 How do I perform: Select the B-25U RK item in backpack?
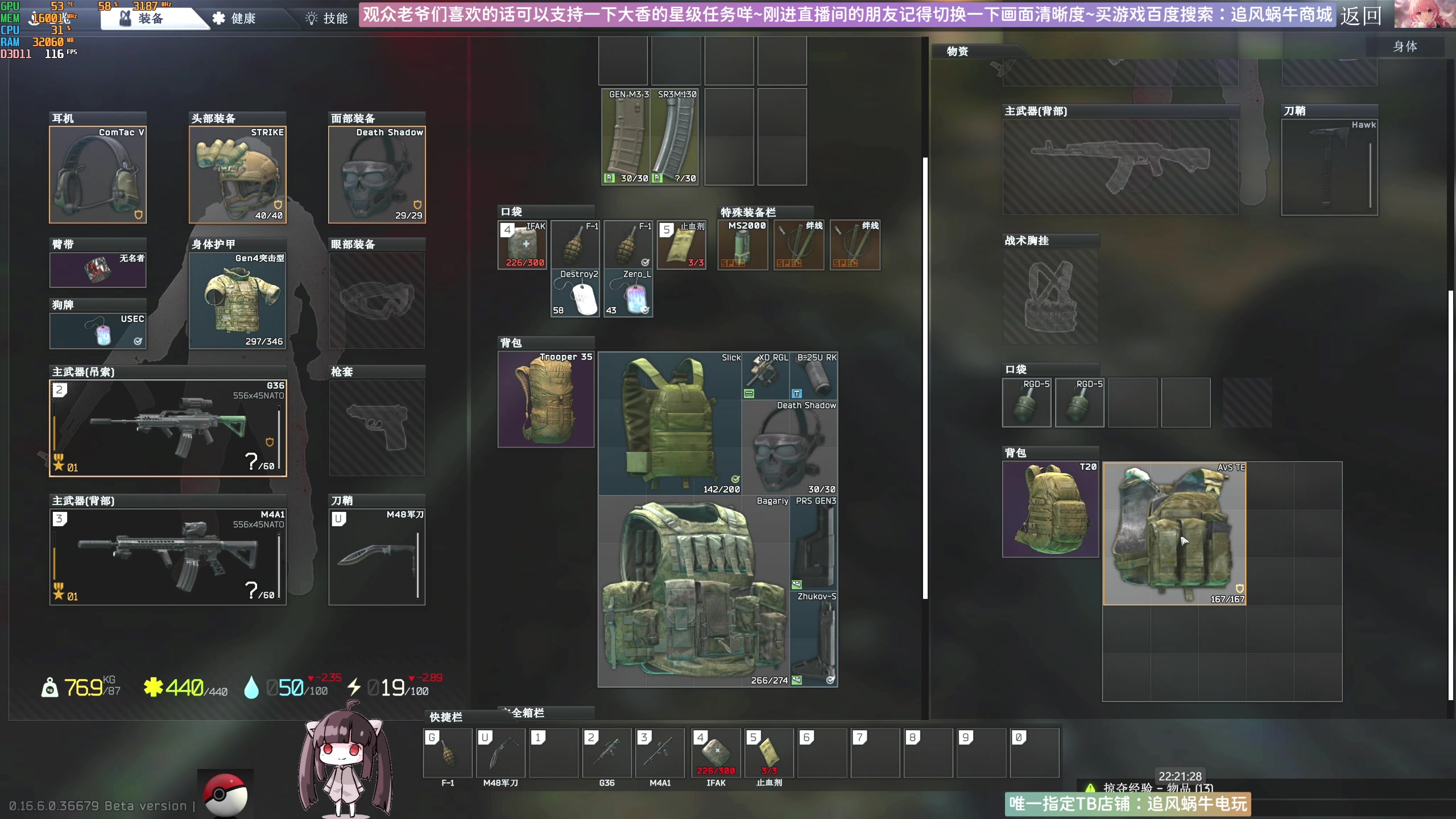point(813,376)
